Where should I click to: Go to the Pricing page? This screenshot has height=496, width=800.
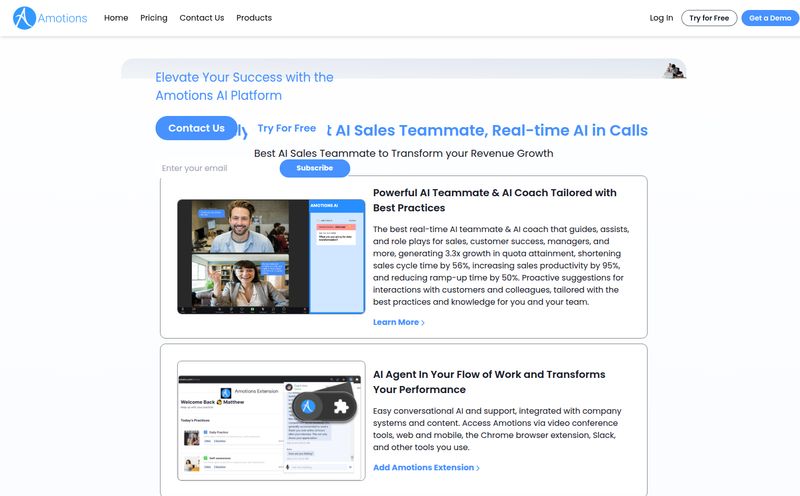(x=154, y=18)
